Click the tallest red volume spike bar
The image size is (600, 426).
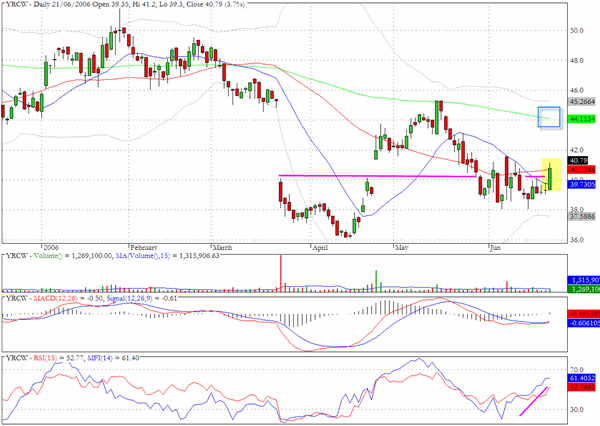coord(281,273)
